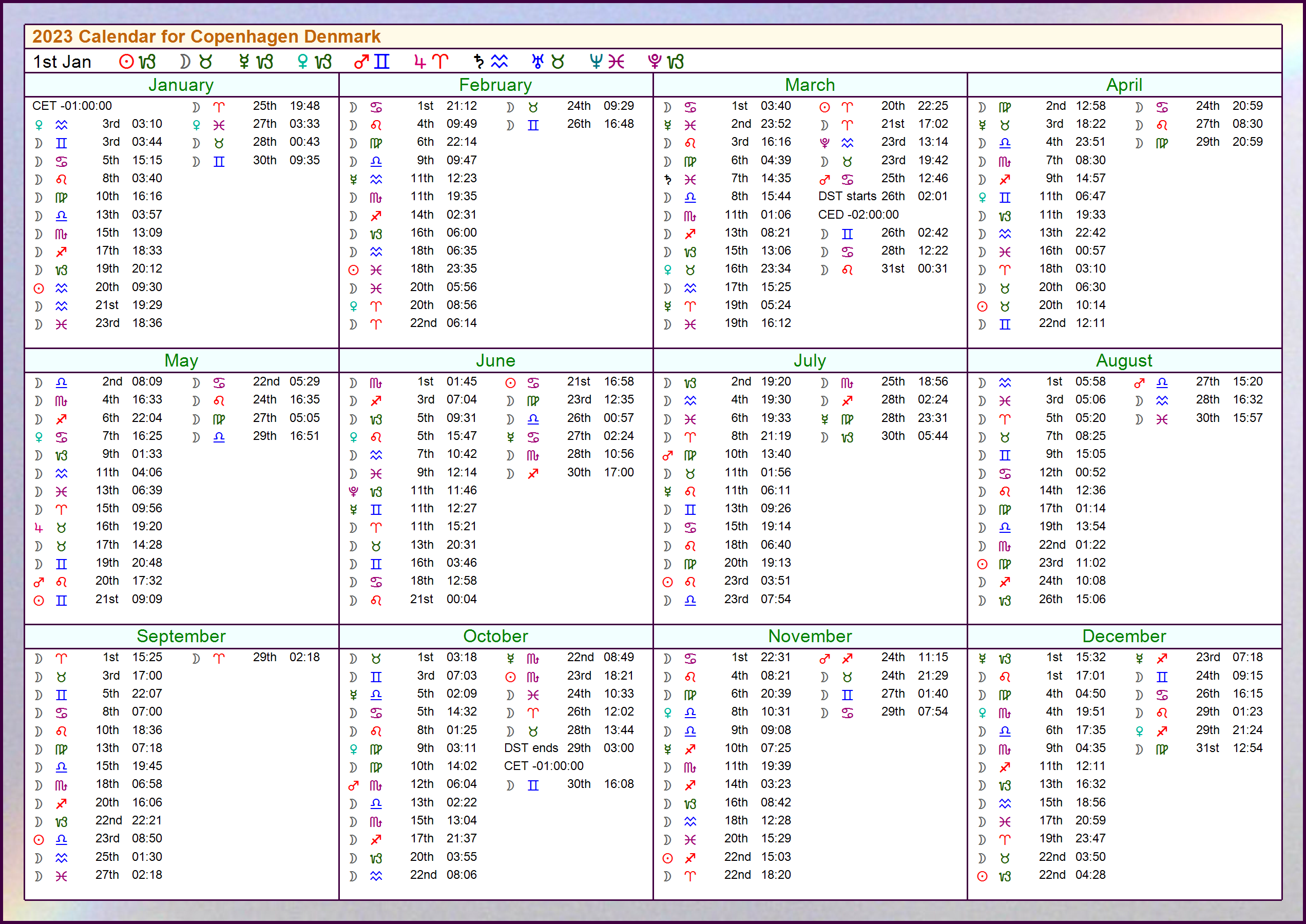Click the Jupiter symbol on May 16th 19:20 row
The image size is (1306, 924).
pos(39,528)
